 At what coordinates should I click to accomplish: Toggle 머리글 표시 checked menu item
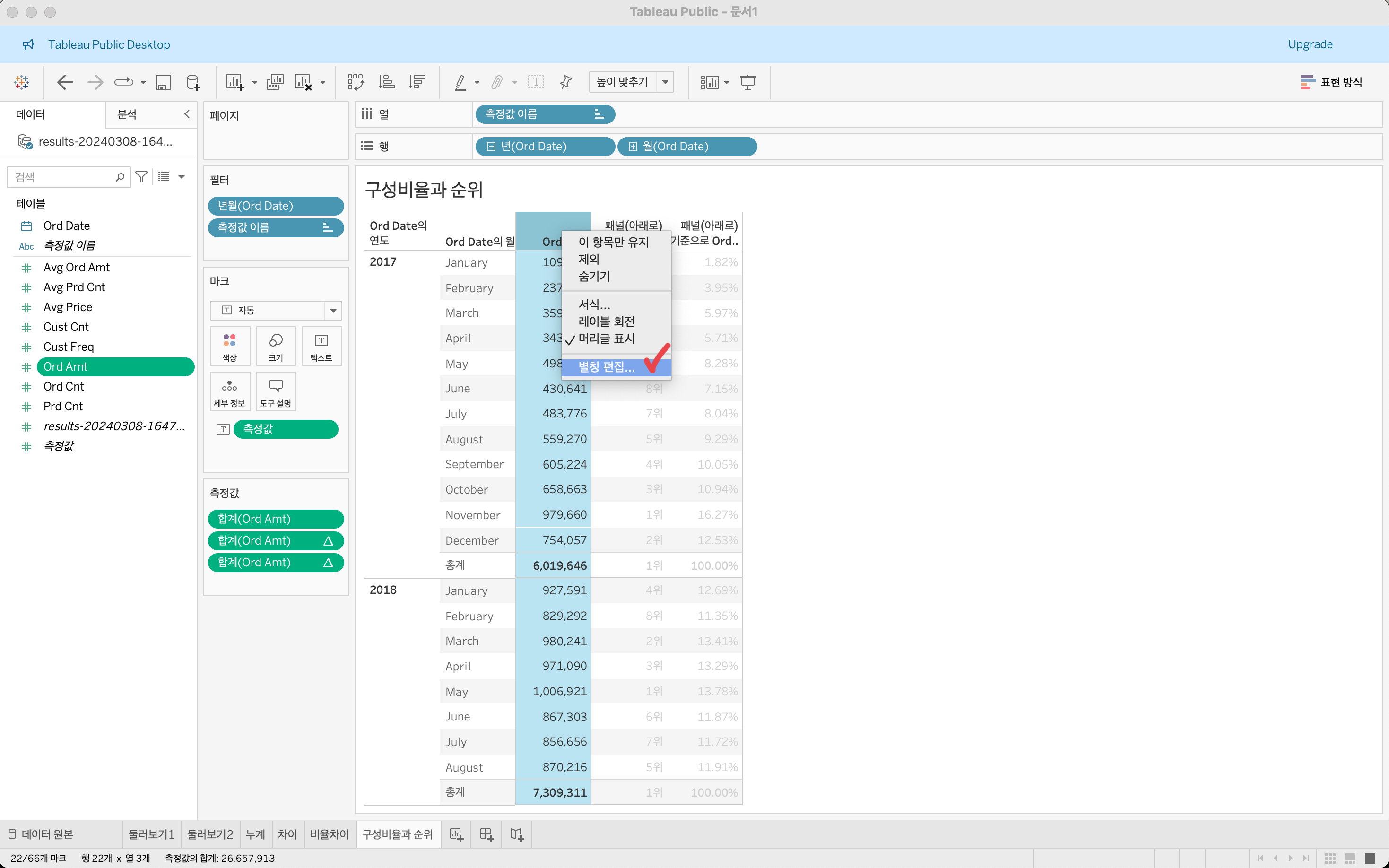[x=606, y=339]
